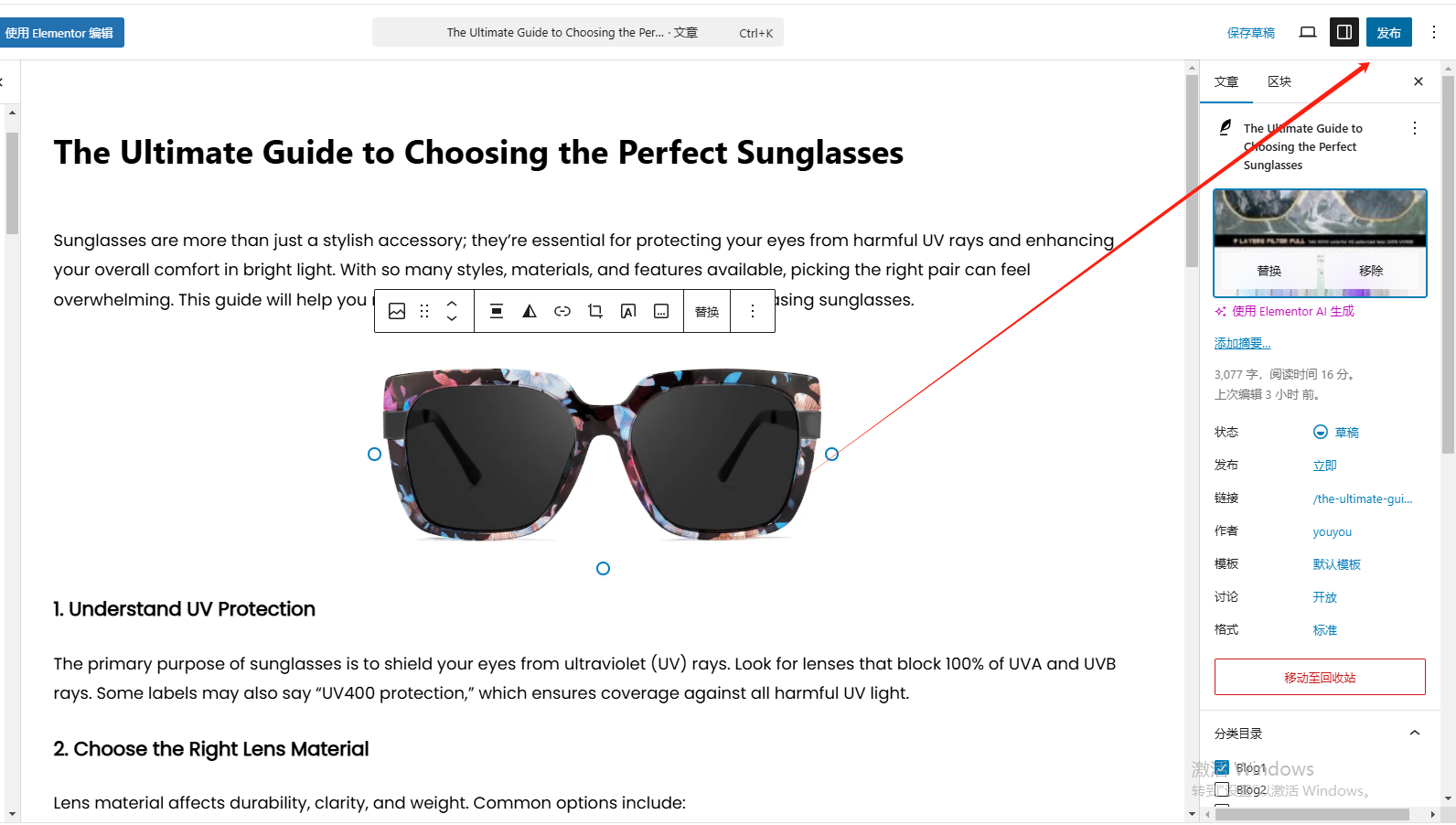This screenshot has width=1456, height=825.
Task: Click the image block type icon
Action: click(x=397, y=311)
